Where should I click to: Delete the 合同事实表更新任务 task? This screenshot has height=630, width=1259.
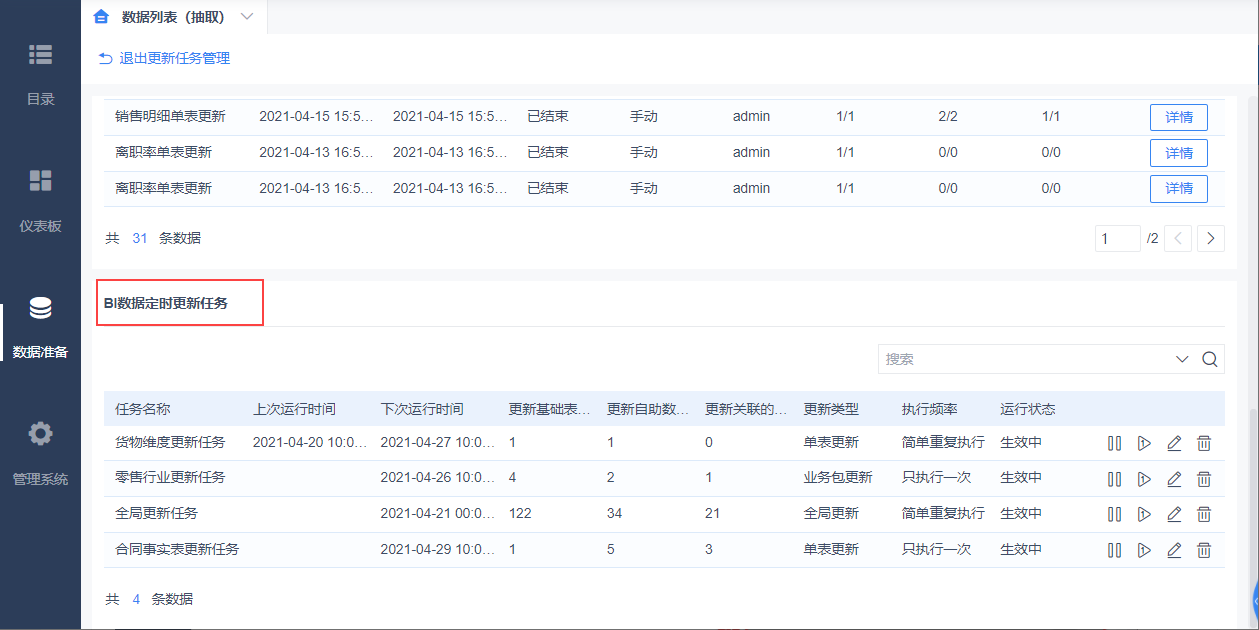(1204, 550)
